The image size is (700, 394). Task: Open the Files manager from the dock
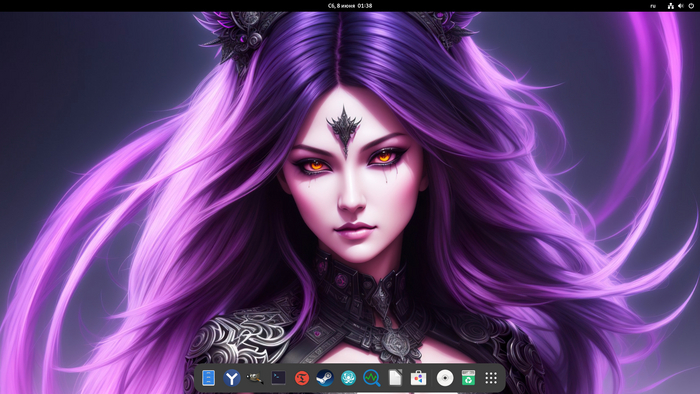(208, 378)
